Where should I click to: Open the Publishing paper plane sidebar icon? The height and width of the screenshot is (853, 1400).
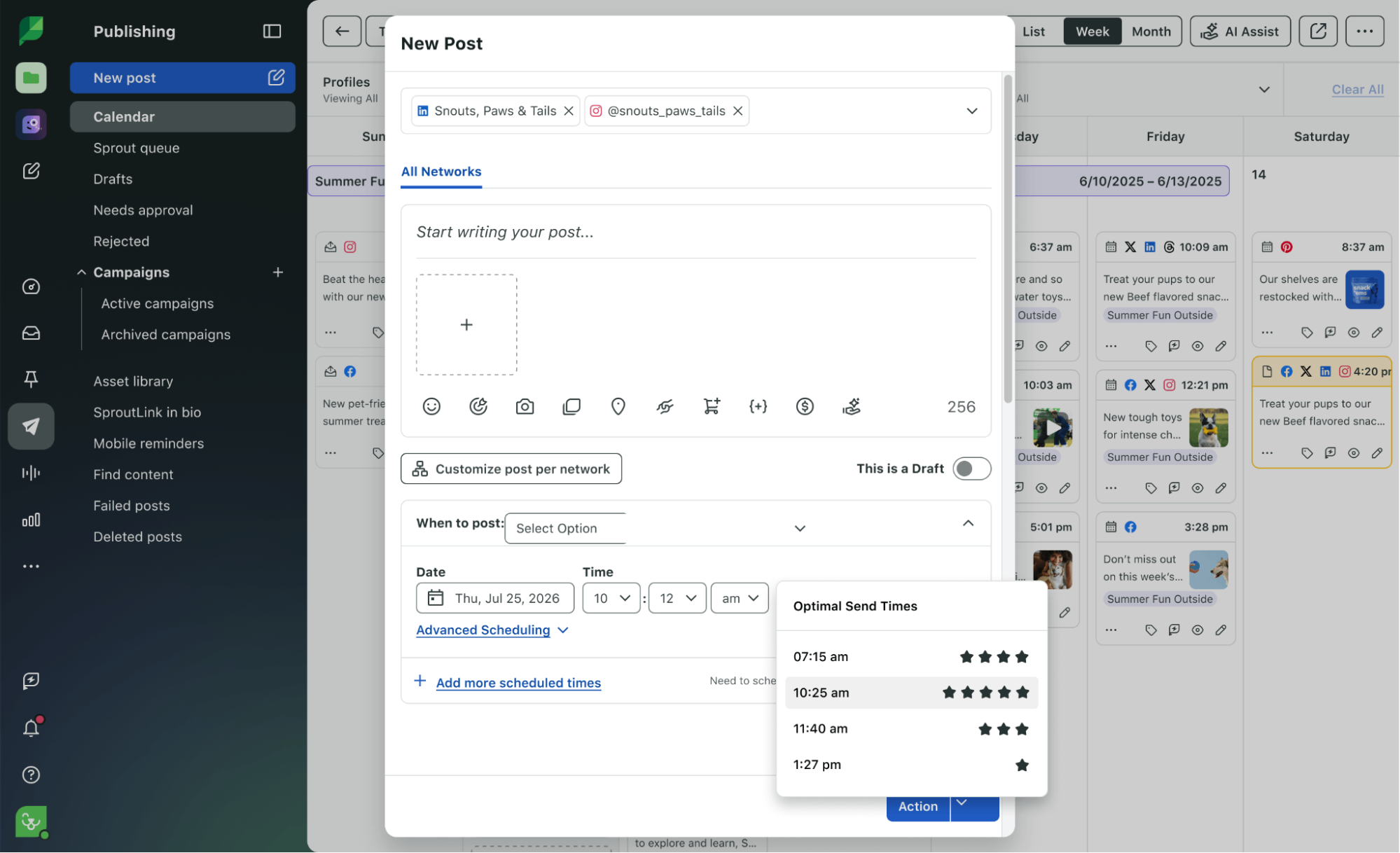[x=31, y=426]
